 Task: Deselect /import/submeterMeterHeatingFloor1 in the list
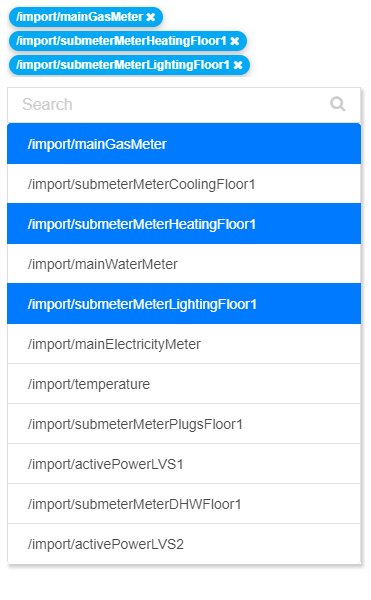(184, 224)
